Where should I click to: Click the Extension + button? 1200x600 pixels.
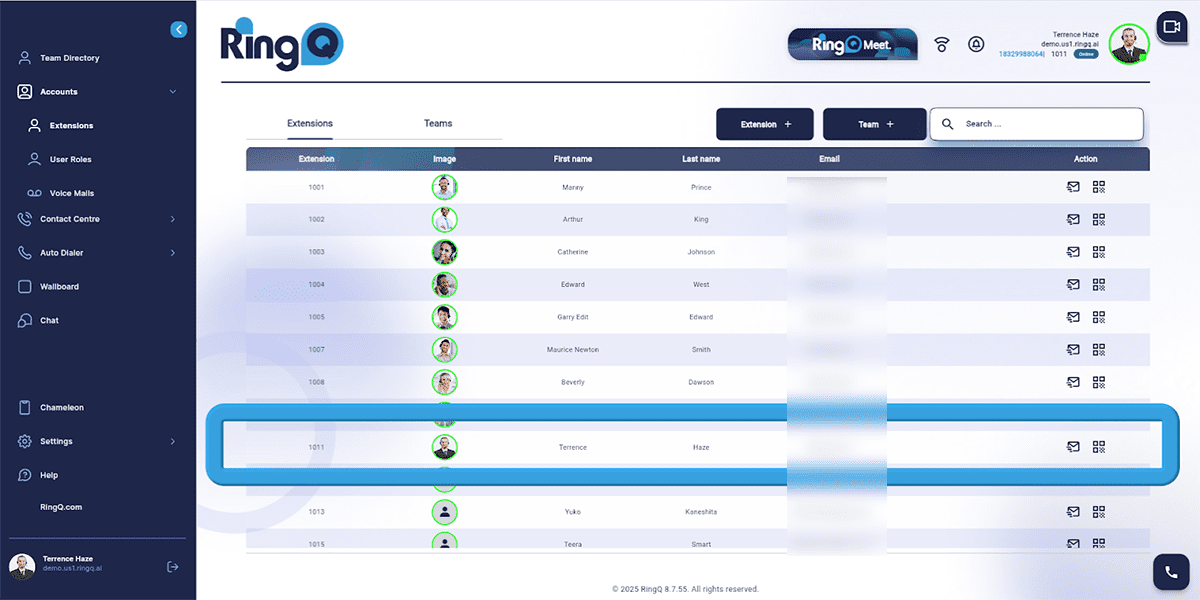(765, 124)
